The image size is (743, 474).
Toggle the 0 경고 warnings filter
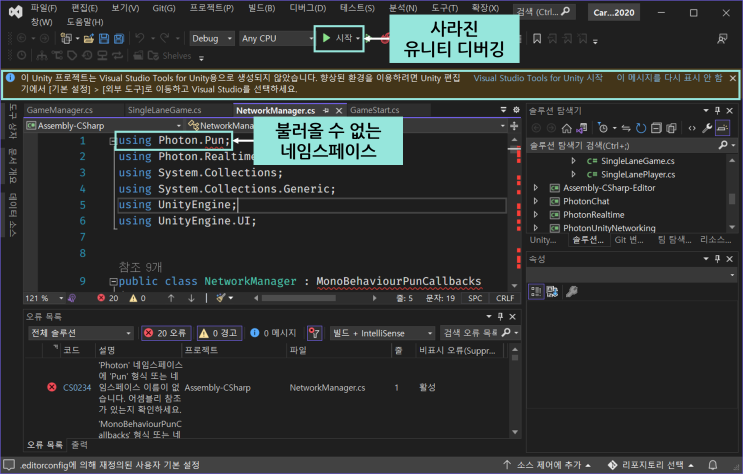pos(219,333)
